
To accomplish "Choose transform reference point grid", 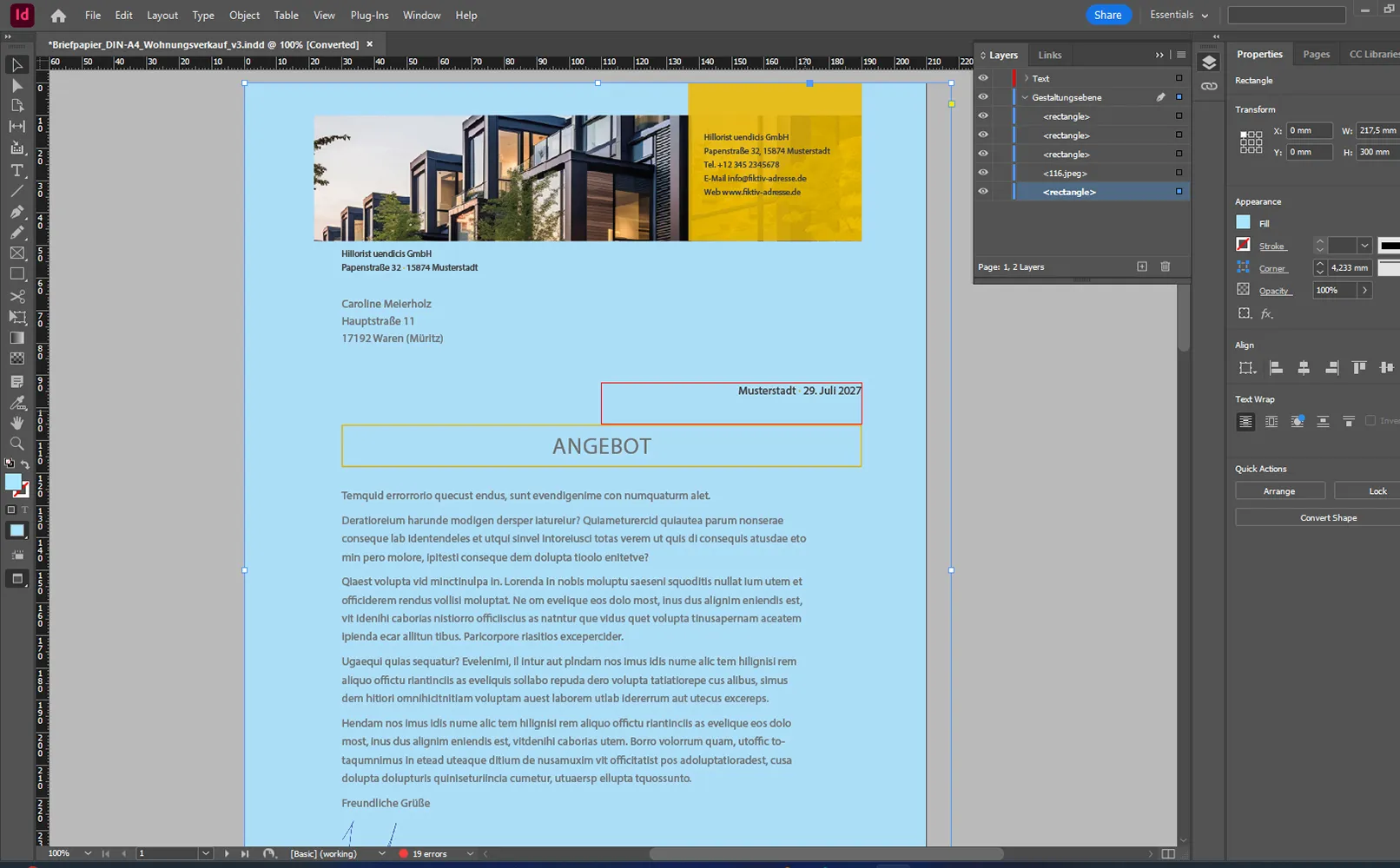I will [1251, 142].
